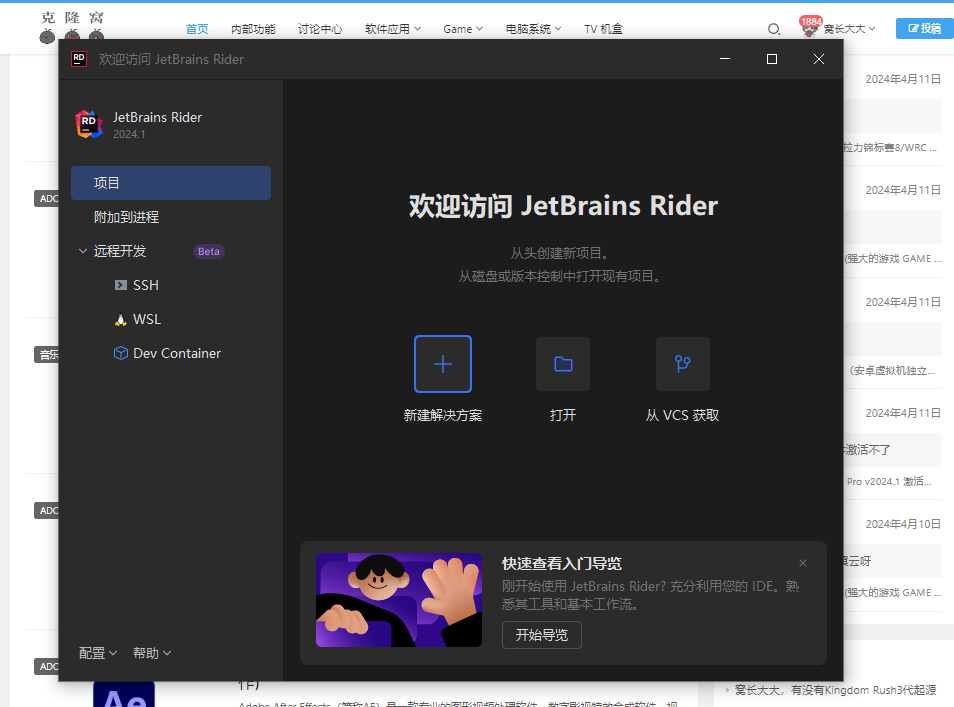Open the 窝长大大 user dropdown
Screen dimensions: 954x707
pos(849,29)
